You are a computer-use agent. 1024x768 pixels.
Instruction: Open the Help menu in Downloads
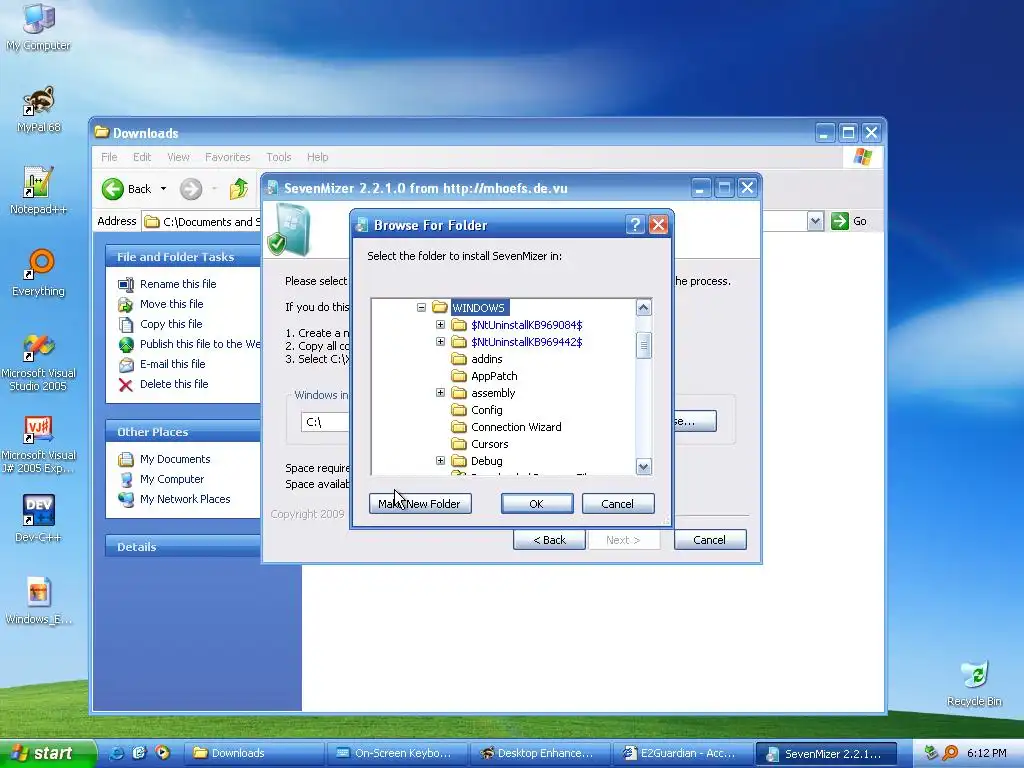(317, 157)
